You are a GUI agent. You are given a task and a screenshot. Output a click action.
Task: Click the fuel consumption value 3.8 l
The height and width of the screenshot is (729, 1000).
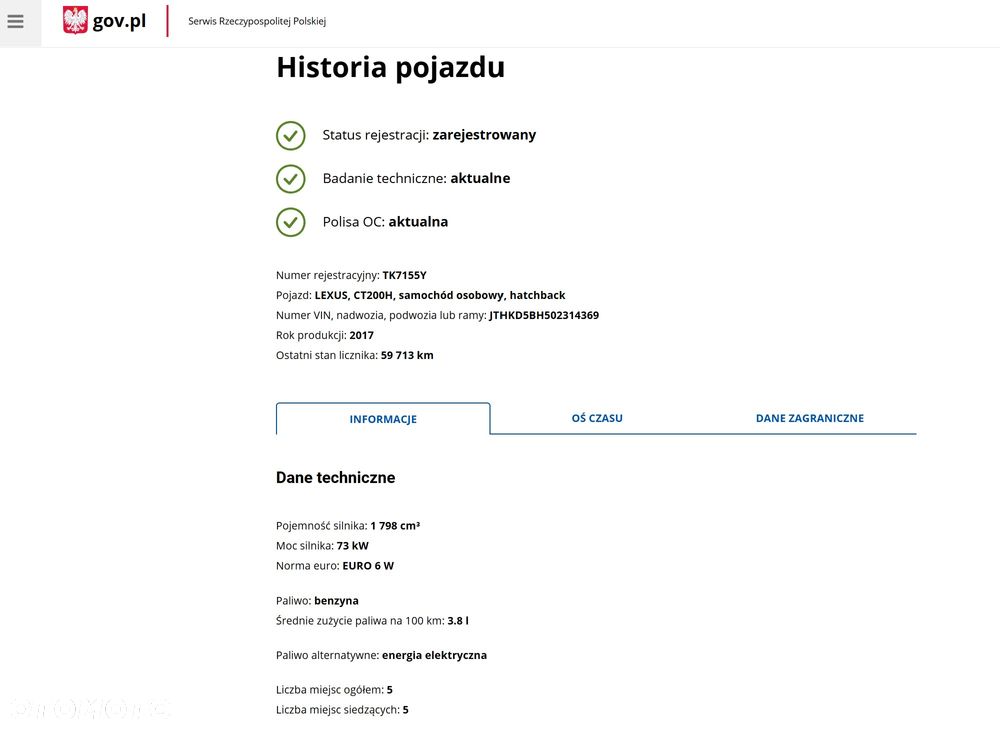click(x=458, y=620)
